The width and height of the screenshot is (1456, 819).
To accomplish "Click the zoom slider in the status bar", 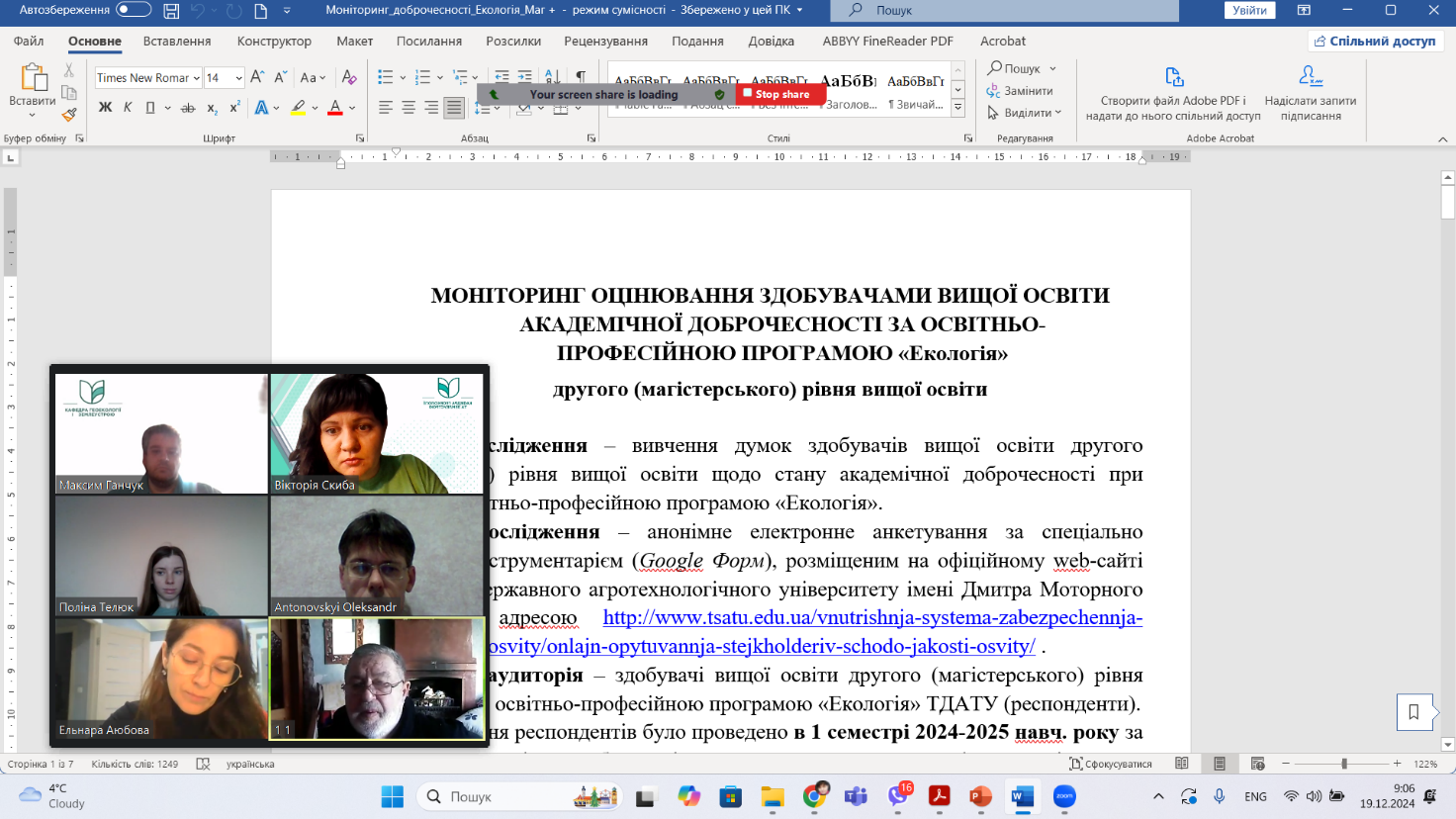I will pos(1343,764).
